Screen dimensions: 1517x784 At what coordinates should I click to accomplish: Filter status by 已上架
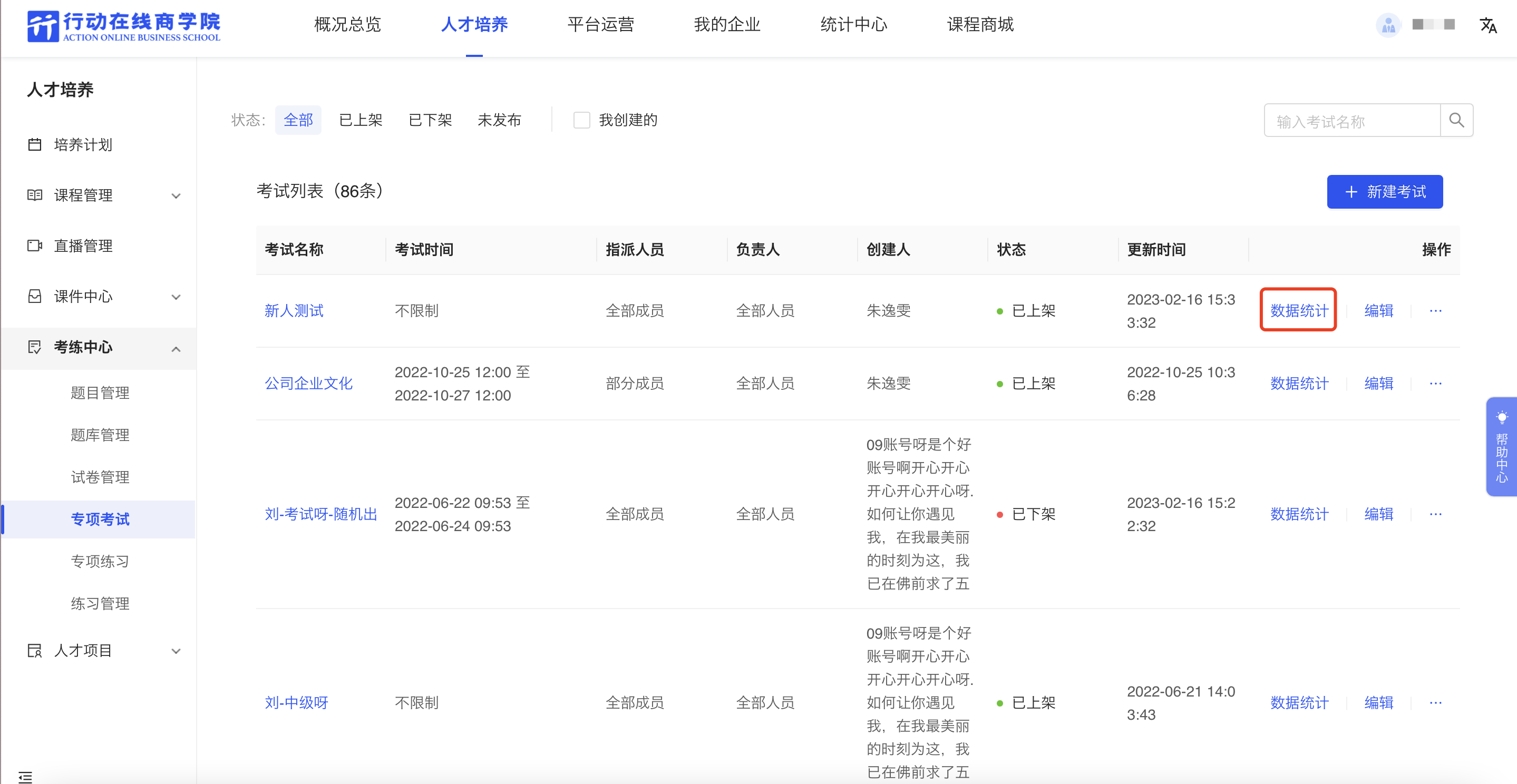click(361, 120)
